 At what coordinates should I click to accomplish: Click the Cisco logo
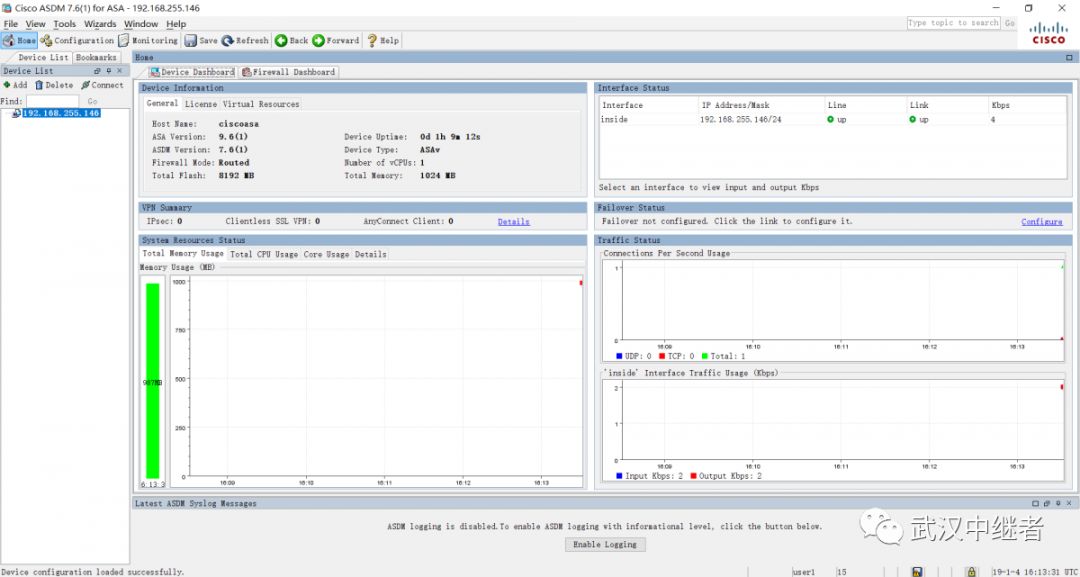pos(1048,32)
